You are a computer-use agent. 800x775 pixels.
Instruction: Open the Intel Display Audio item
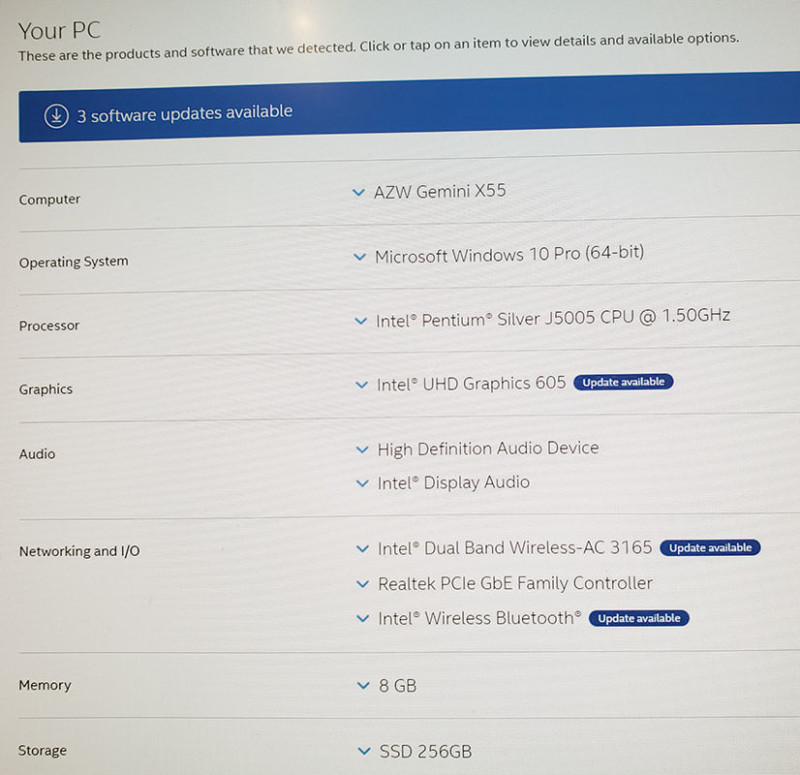[453, 483]
